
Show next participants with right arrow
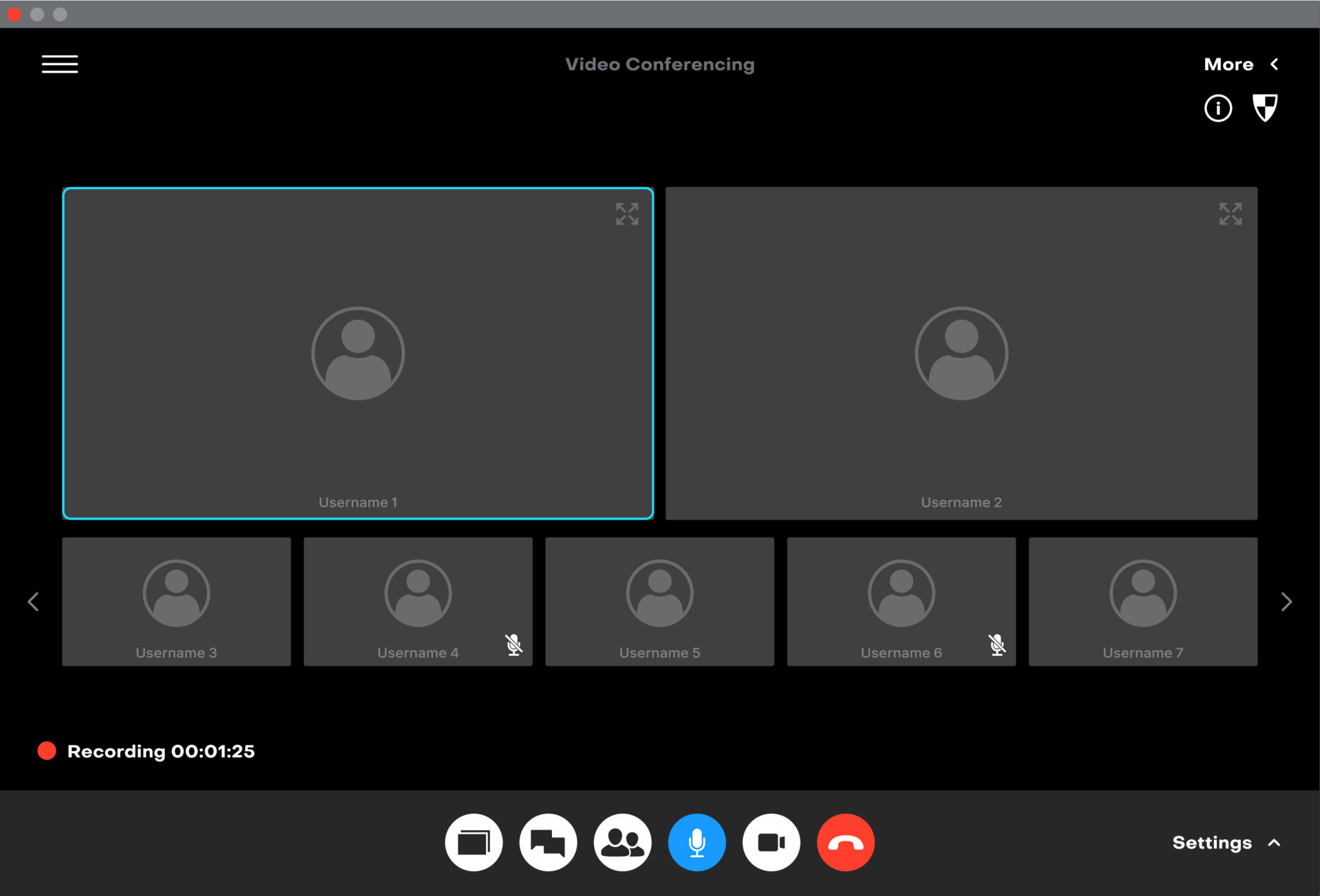tap(1286, 602)
